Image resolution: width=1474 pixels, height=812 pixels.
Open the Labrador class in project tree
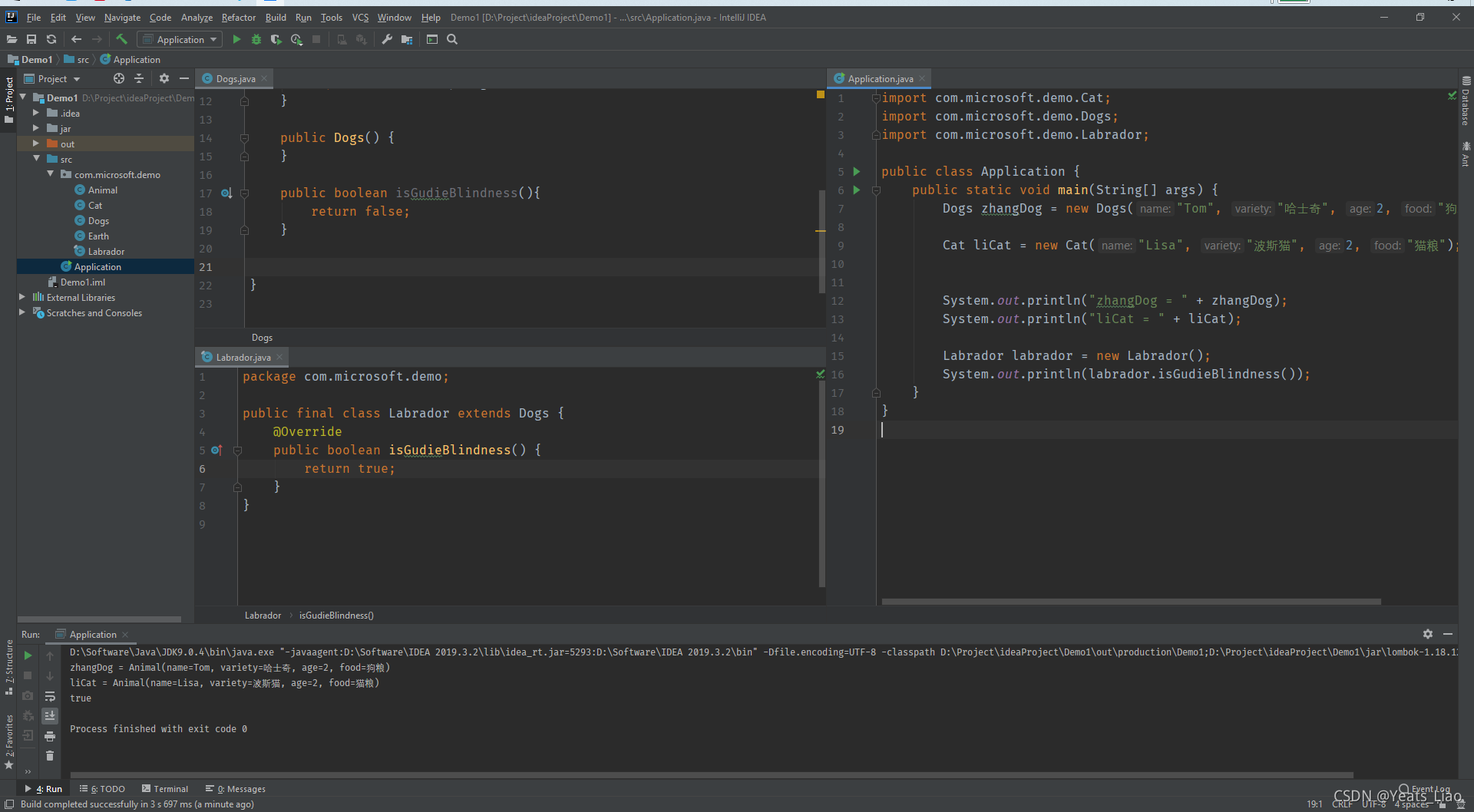106,251
